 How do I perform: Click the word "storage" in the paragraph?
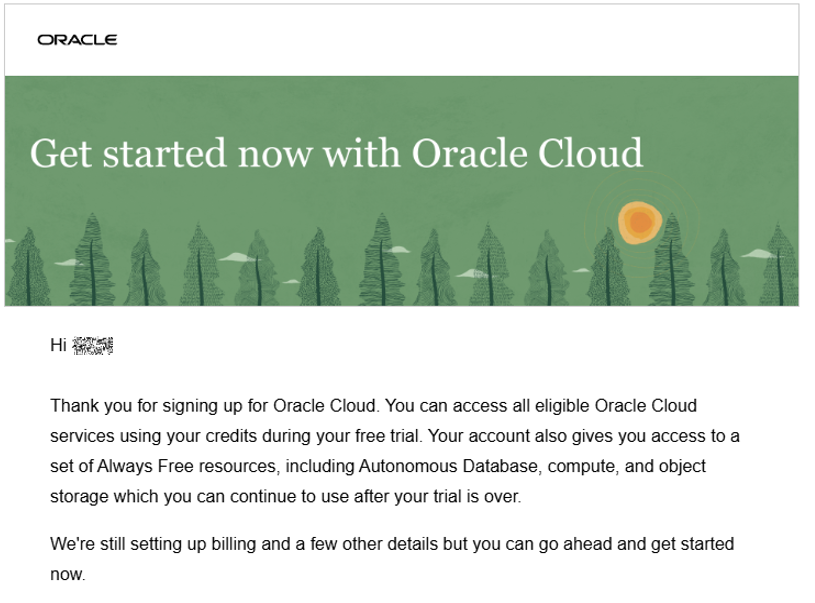coord(77,496)
